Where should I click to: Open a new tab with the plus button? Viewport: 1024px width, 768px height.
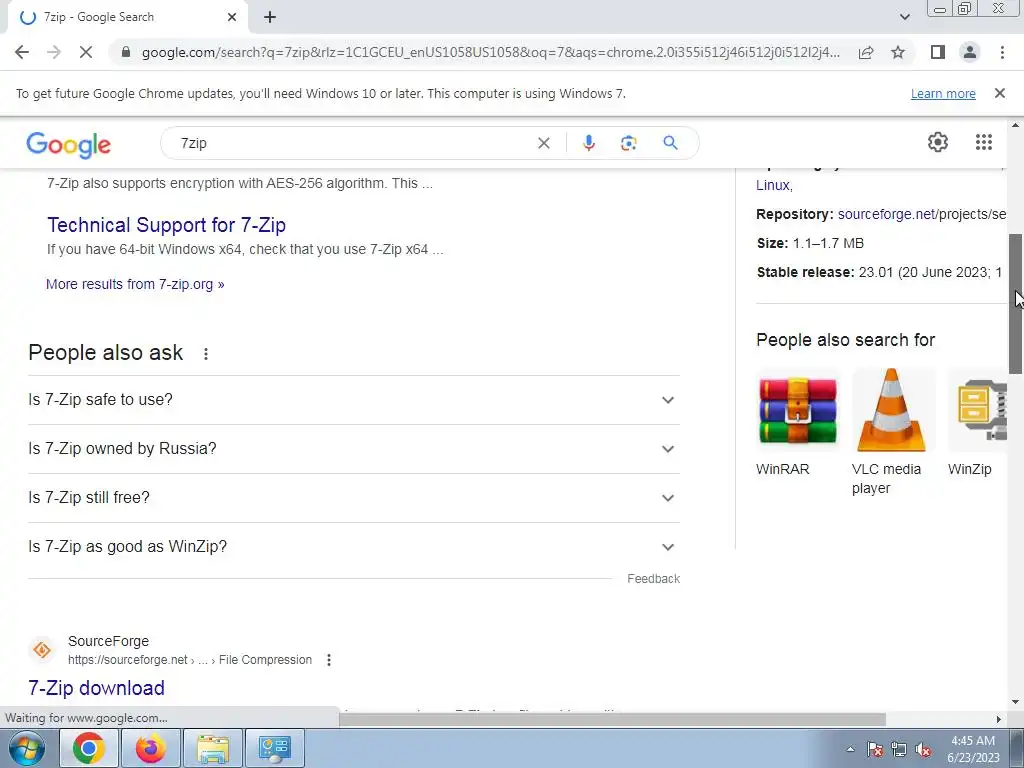[270, 18]
